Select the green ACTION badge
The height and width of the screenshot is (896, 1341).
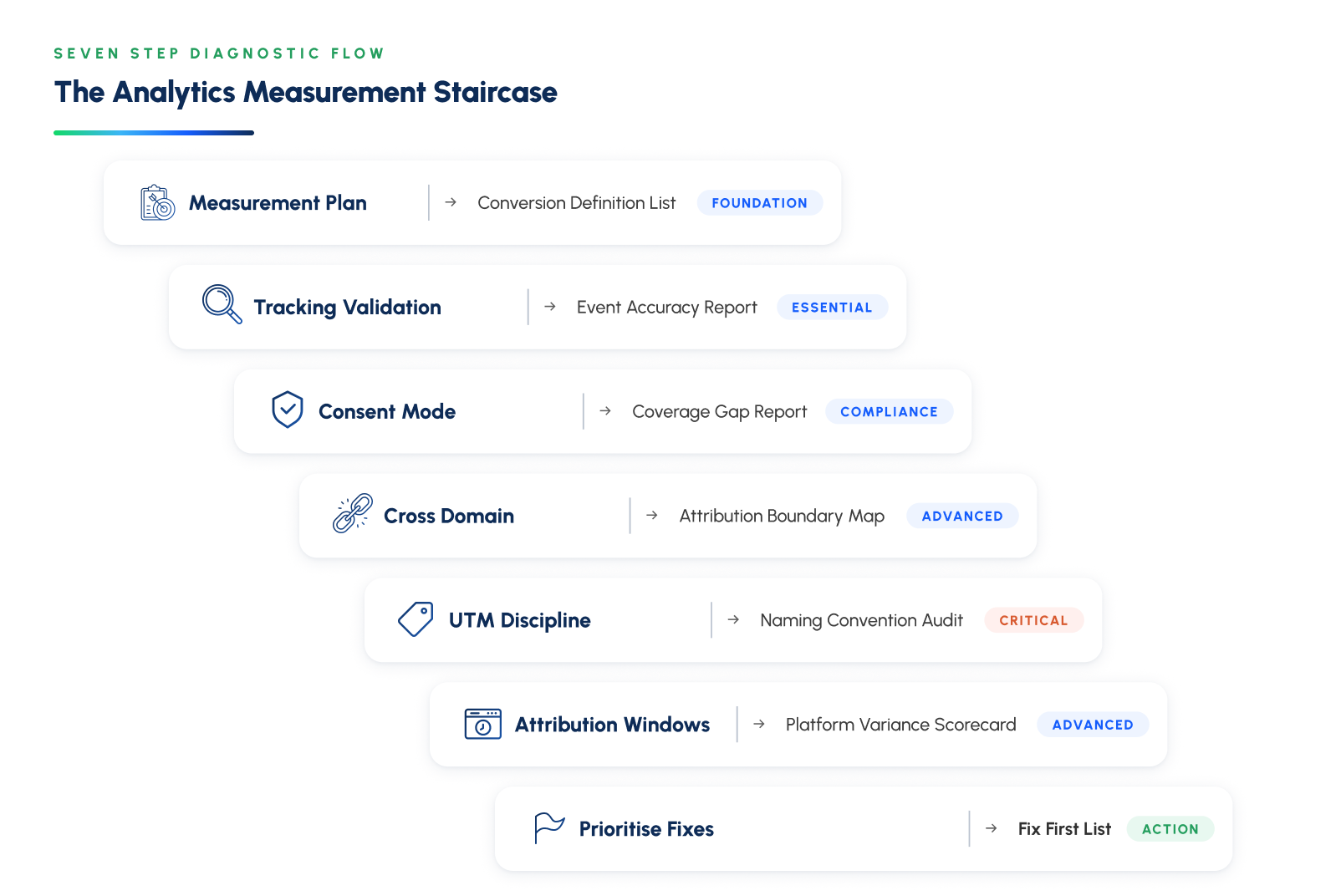point(1170,829)
